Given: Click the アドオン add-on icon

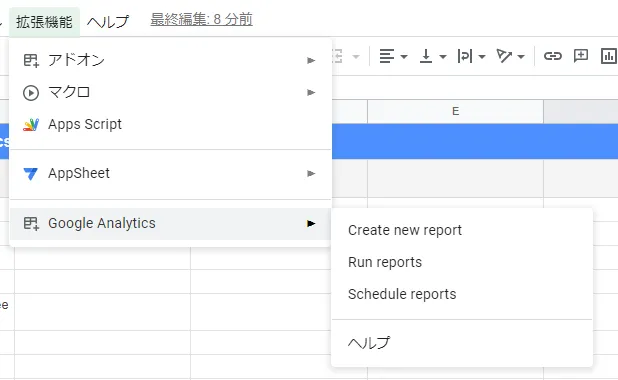Looking at the screenshot, I should (x=31, y=60).
